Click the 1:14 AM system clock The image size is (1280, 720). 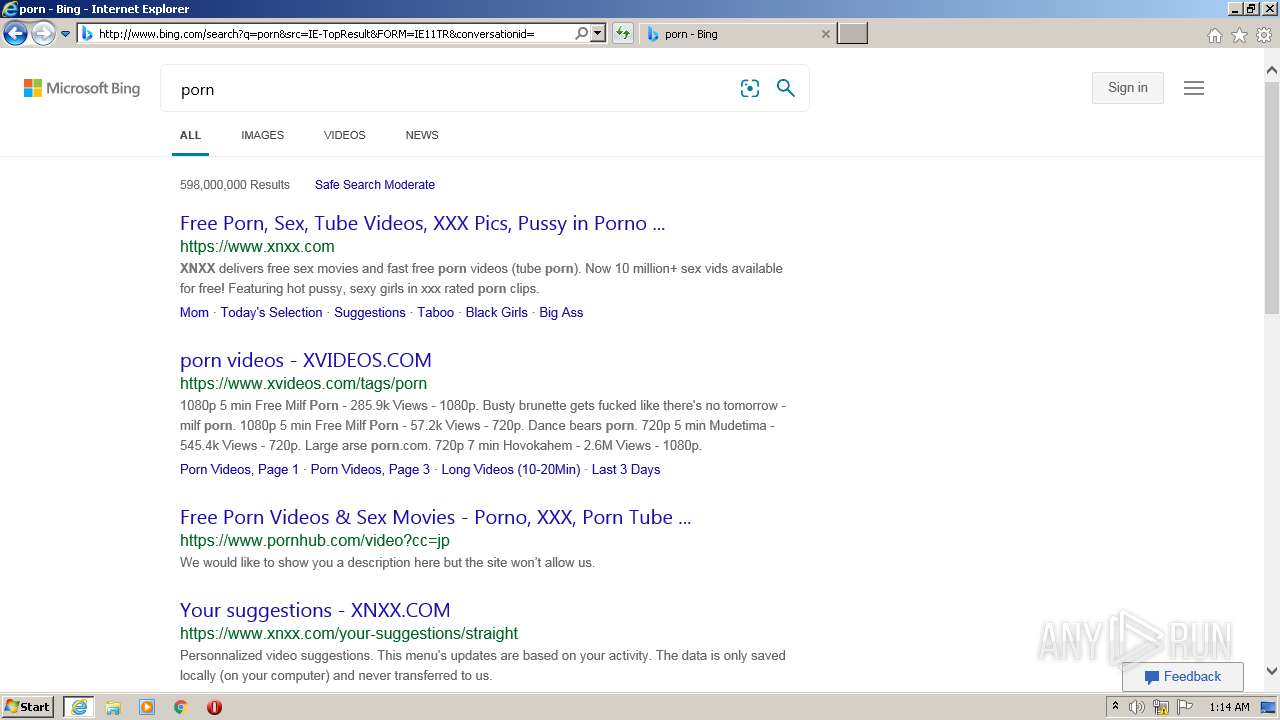coord(1230,707)
